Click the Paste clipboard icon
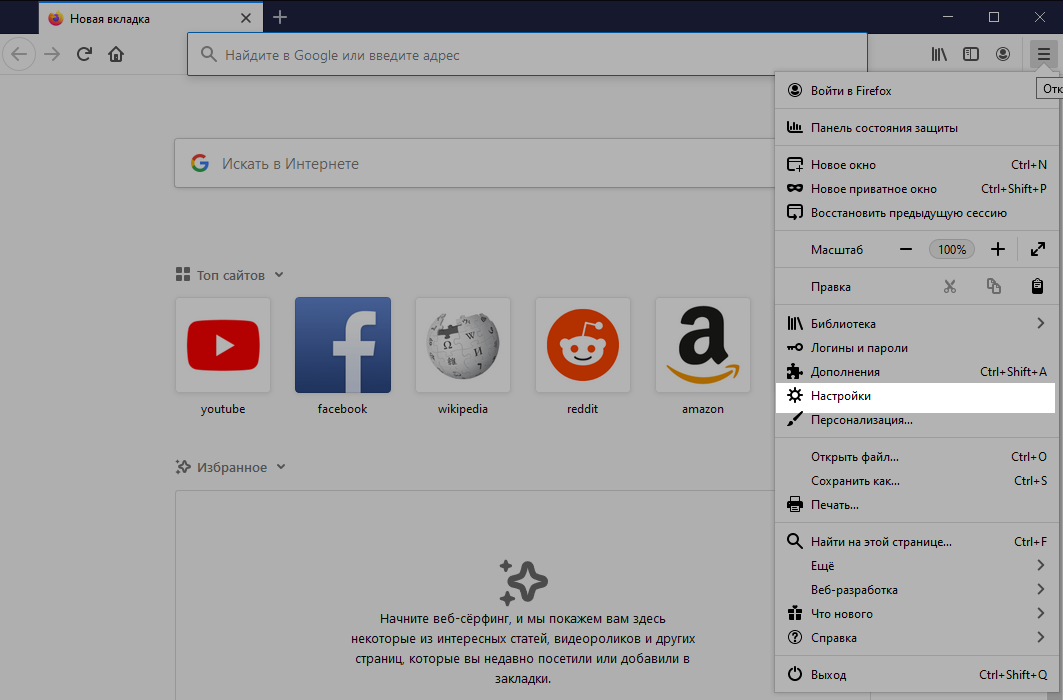The image size is (1063, 700). tap(1037, 287)
